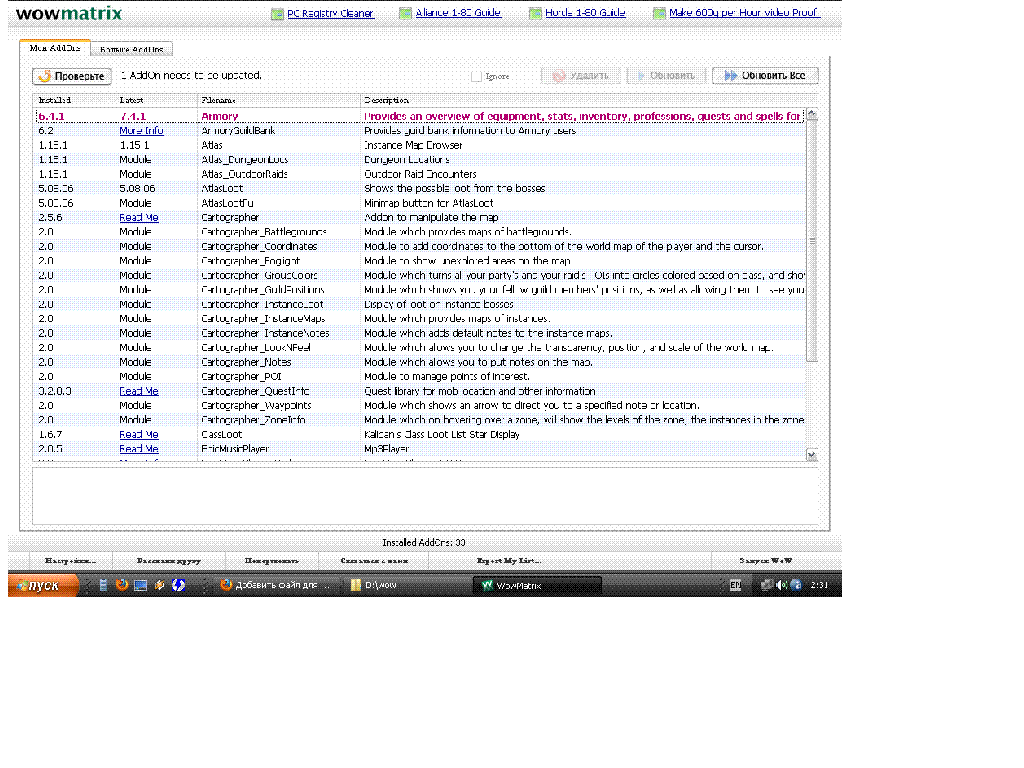Click the addon list vertical scrollbar thumb
1024x768 pixels.
812,241
